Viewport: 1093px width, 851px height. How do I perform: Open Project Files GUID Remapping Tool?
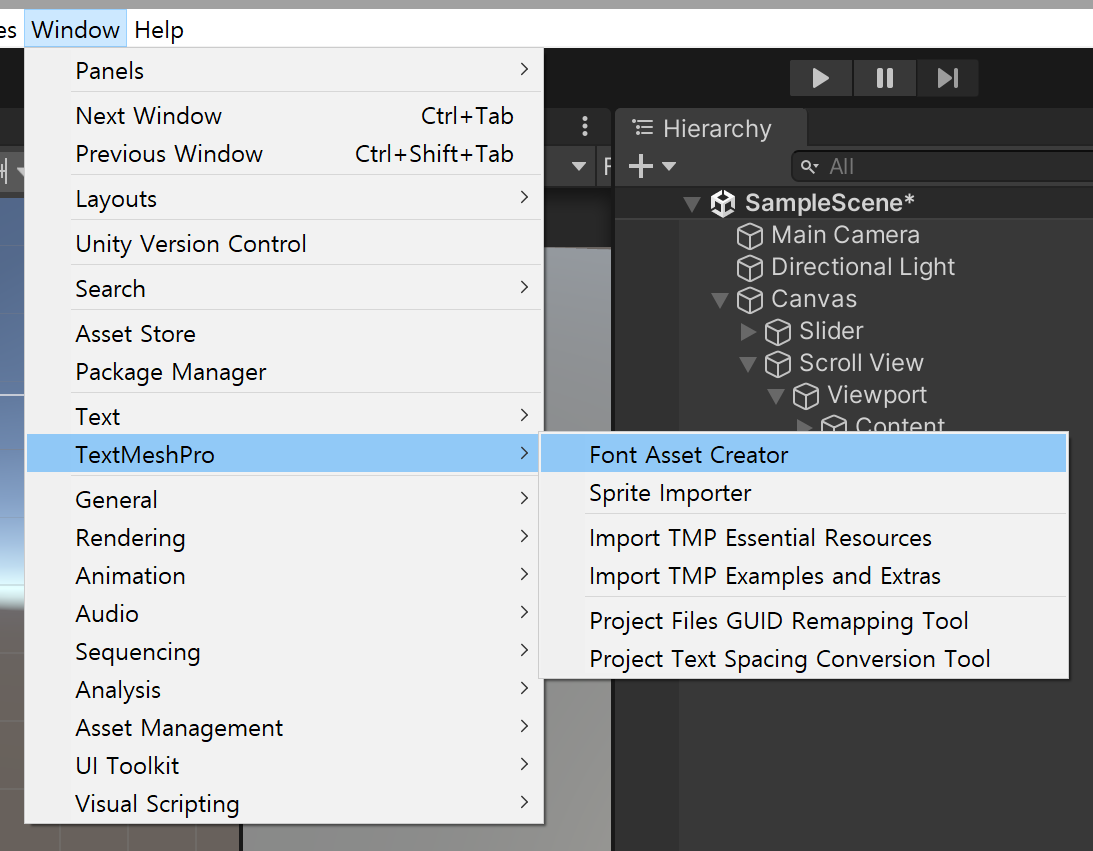coord(804,621)
